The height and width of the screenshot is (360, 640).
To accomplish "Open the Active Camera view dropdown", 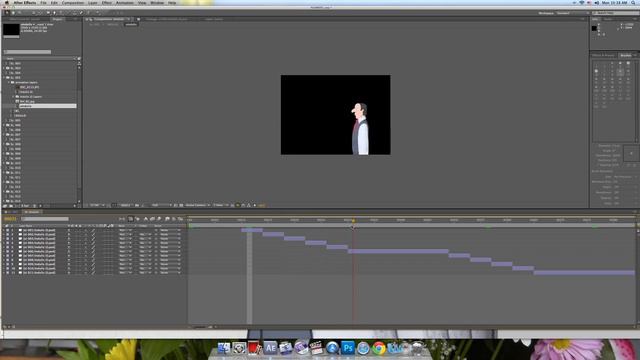I will [x=198, y=205].
